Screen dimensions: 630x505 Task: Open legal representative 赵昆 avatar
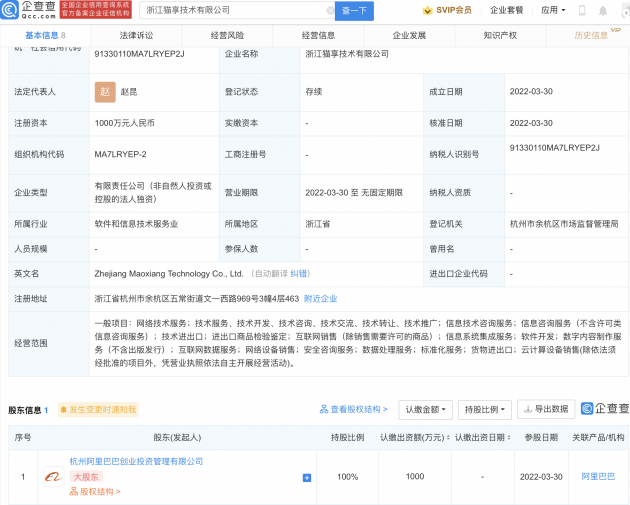[x=105, y=92]
